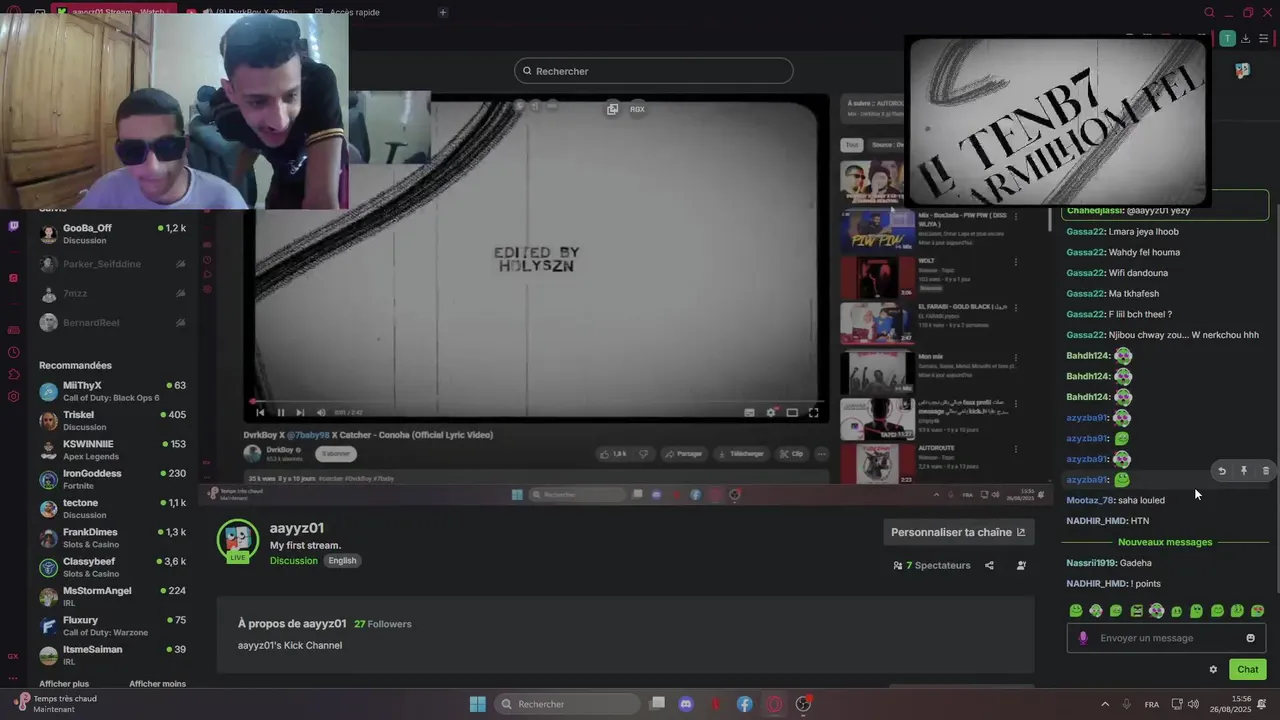Click the chat message input field

[1166, 638]
